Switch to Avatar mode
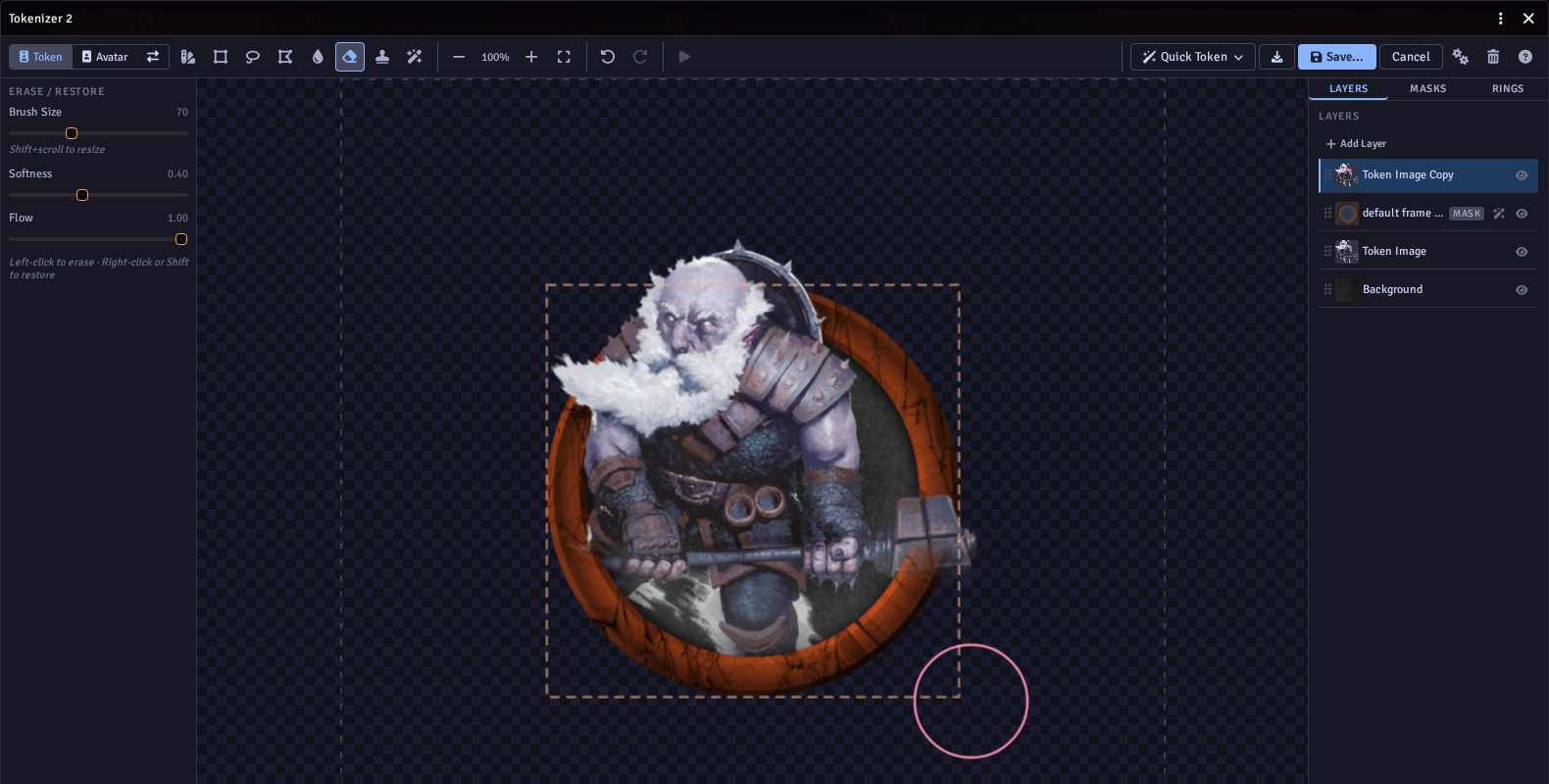This screenshot has height=784, width=1549. click(105, 57)
